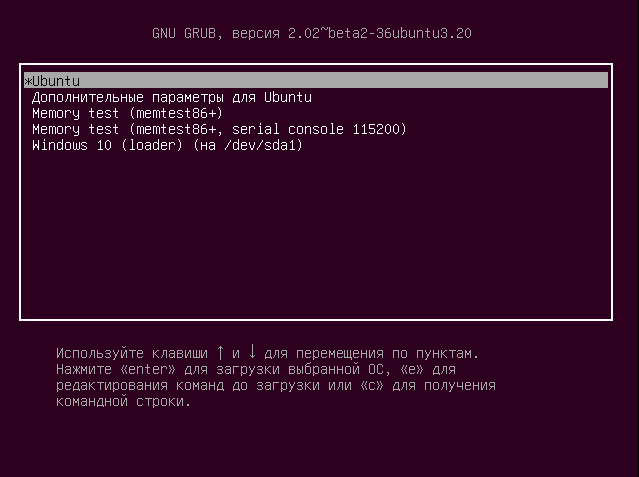
Task: Click the «enter» key hint
Action: [x=147, y=369]
